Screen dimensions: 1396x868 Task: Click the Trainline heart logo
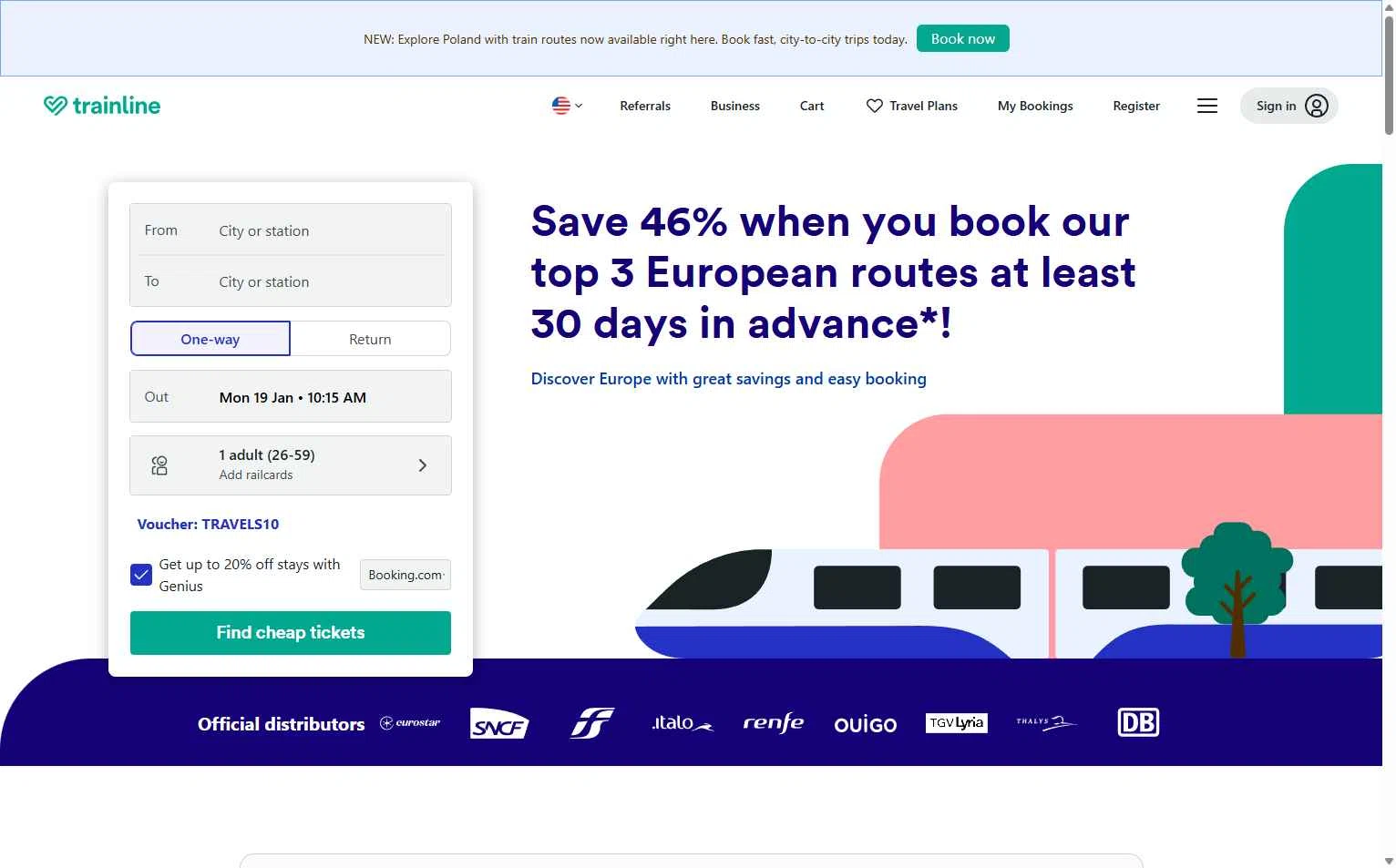pyautogui.click(x=56, y=106)
